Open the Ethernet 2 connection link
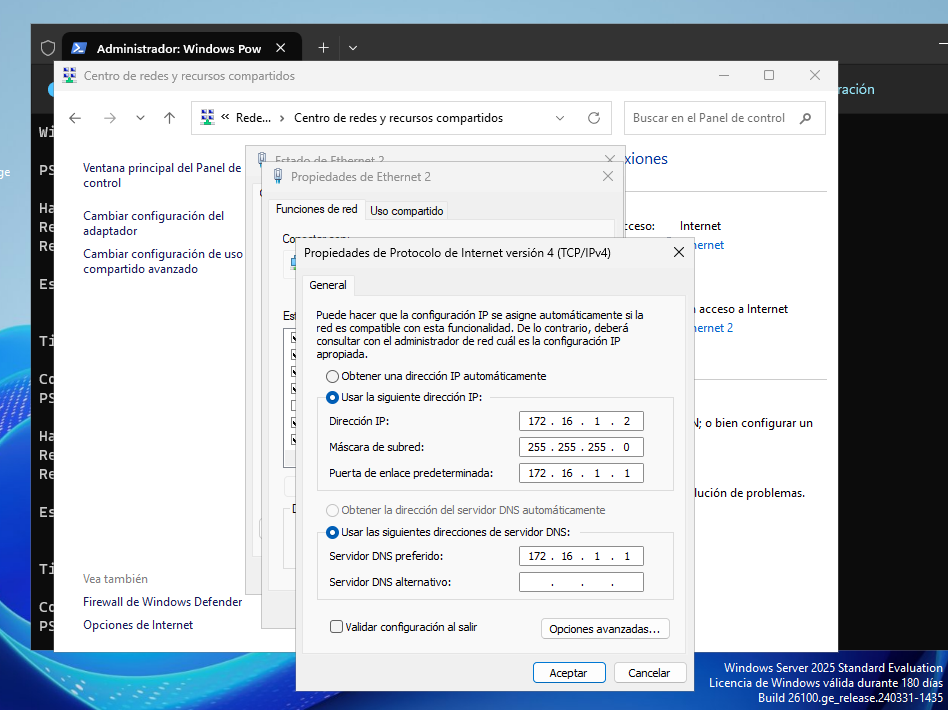This screenshot has height=710, width=948. click(x=713, y=328)
